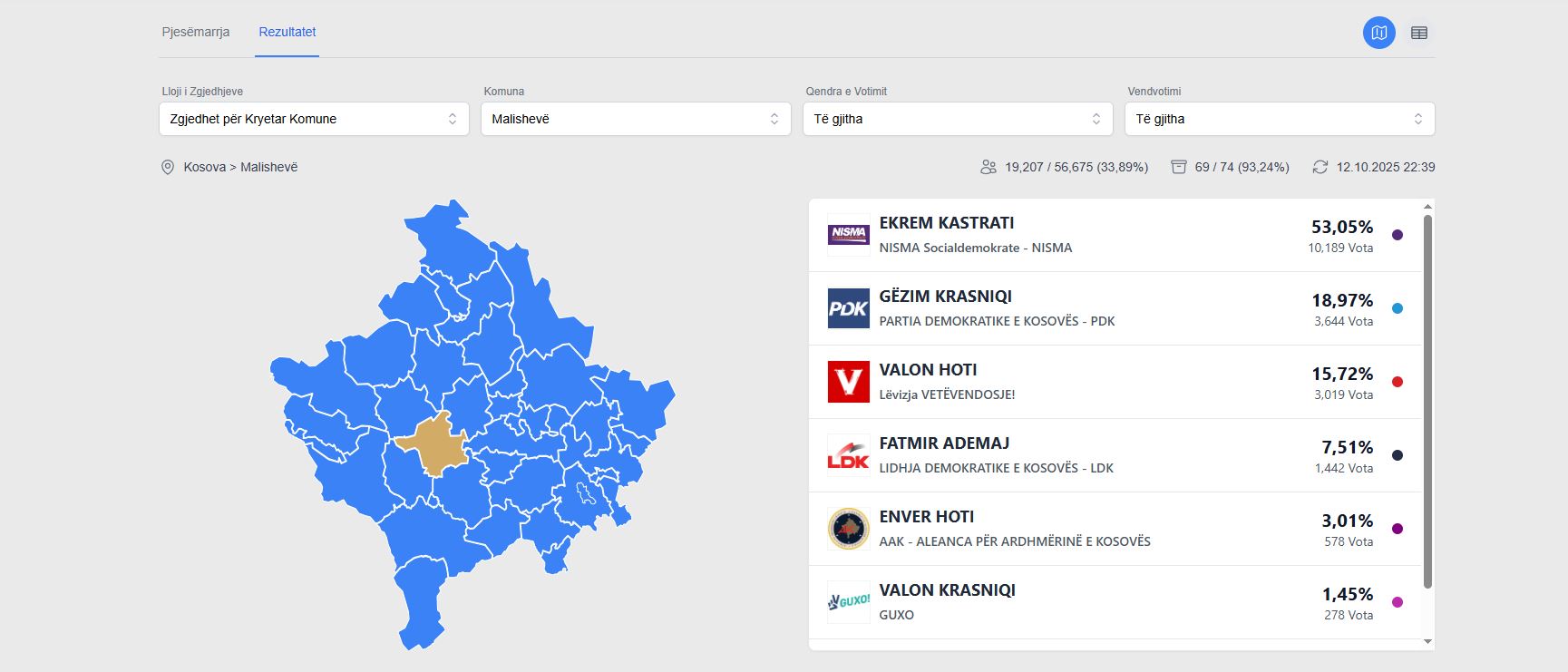Click the Vetëvendosje party logo
Screen dimensions: 1568x672
849,382
